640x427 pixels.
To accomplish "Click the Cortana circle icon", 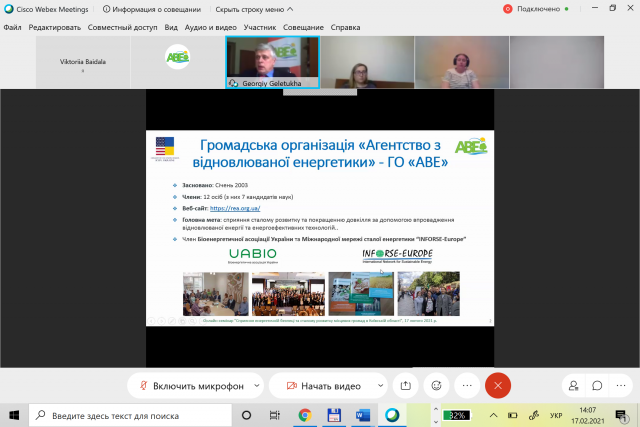I will coord(246,416).
